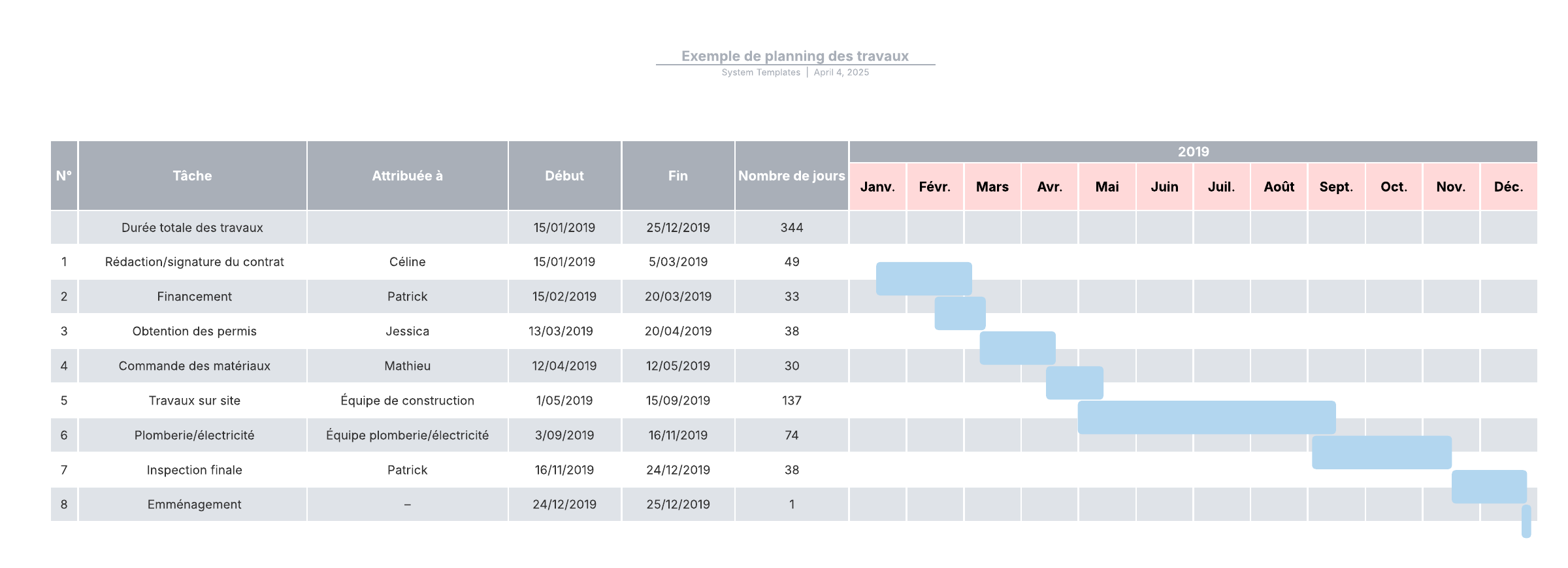This screenshot has height=568, width=1568.
Task: Select the Plomberie/électricité Gantt bar
Action: pos(1381,452)
